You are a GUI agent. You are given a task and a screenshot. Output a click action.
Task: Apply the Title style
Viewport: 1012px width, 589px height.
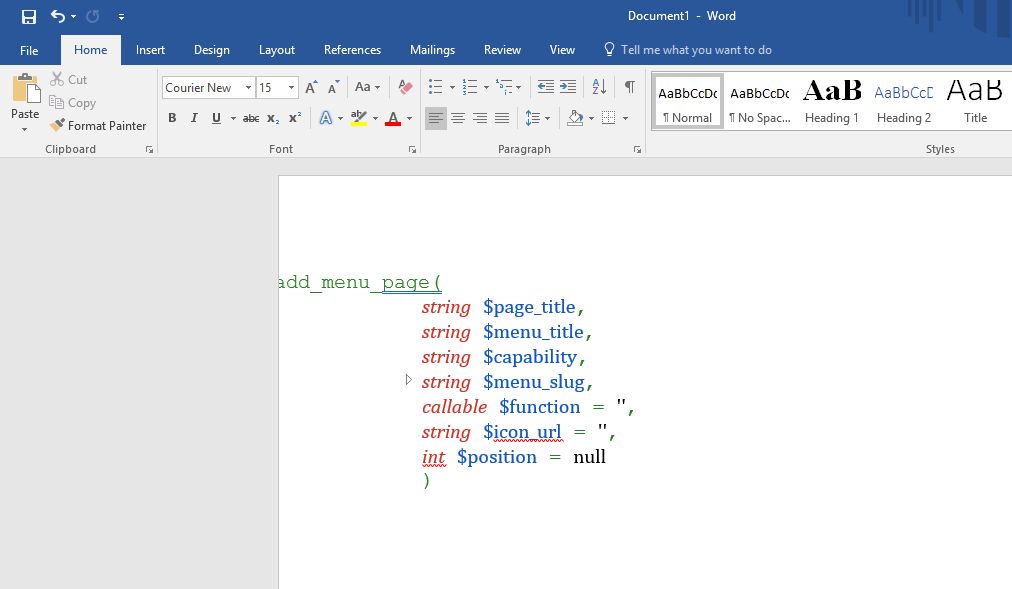[x=975, y=102]
